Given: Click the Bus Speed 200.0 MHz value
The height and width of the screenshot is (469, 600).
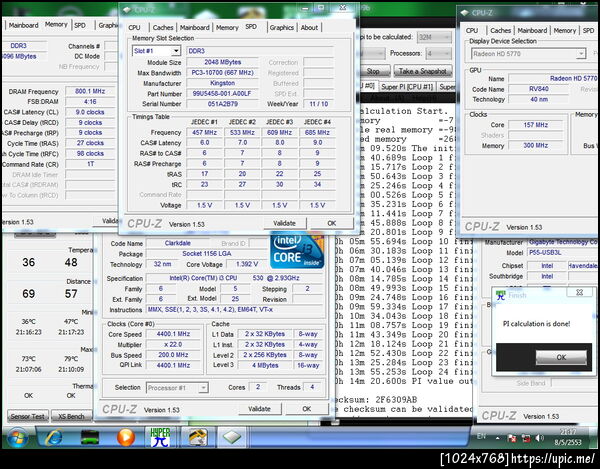Looking at the screenshot, I should (173, 355).
